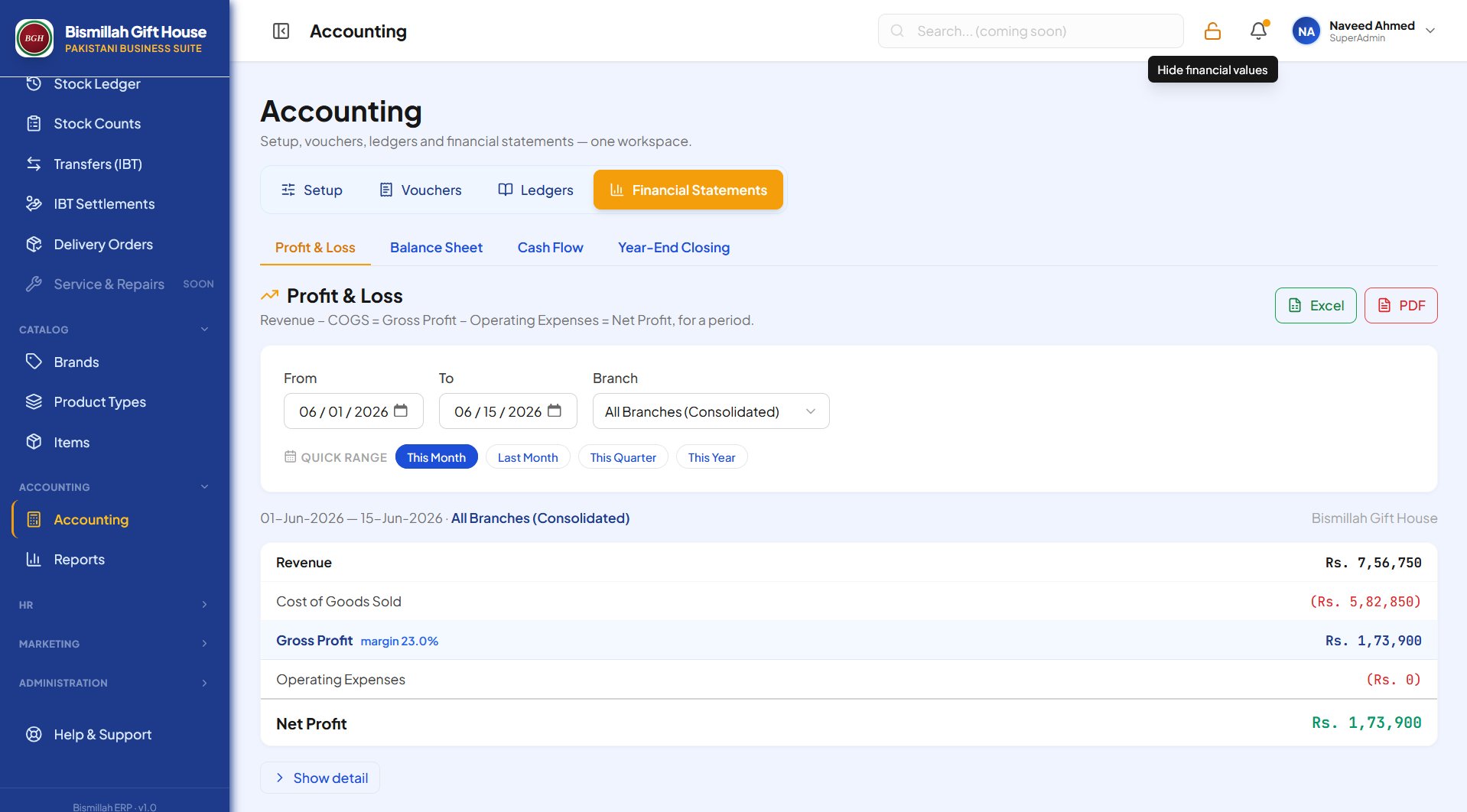Click the IBT Settlements icon
1467x812 pixels.
[x=34, y=204]
